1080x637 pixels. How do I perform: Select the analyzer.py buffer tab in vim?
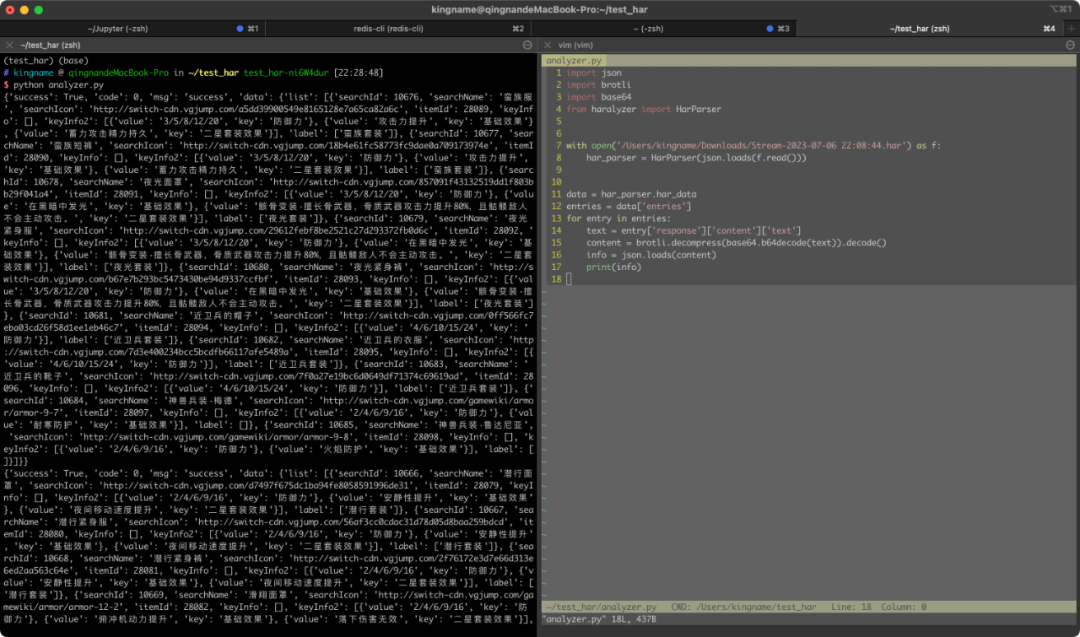[x=574, y=61]
